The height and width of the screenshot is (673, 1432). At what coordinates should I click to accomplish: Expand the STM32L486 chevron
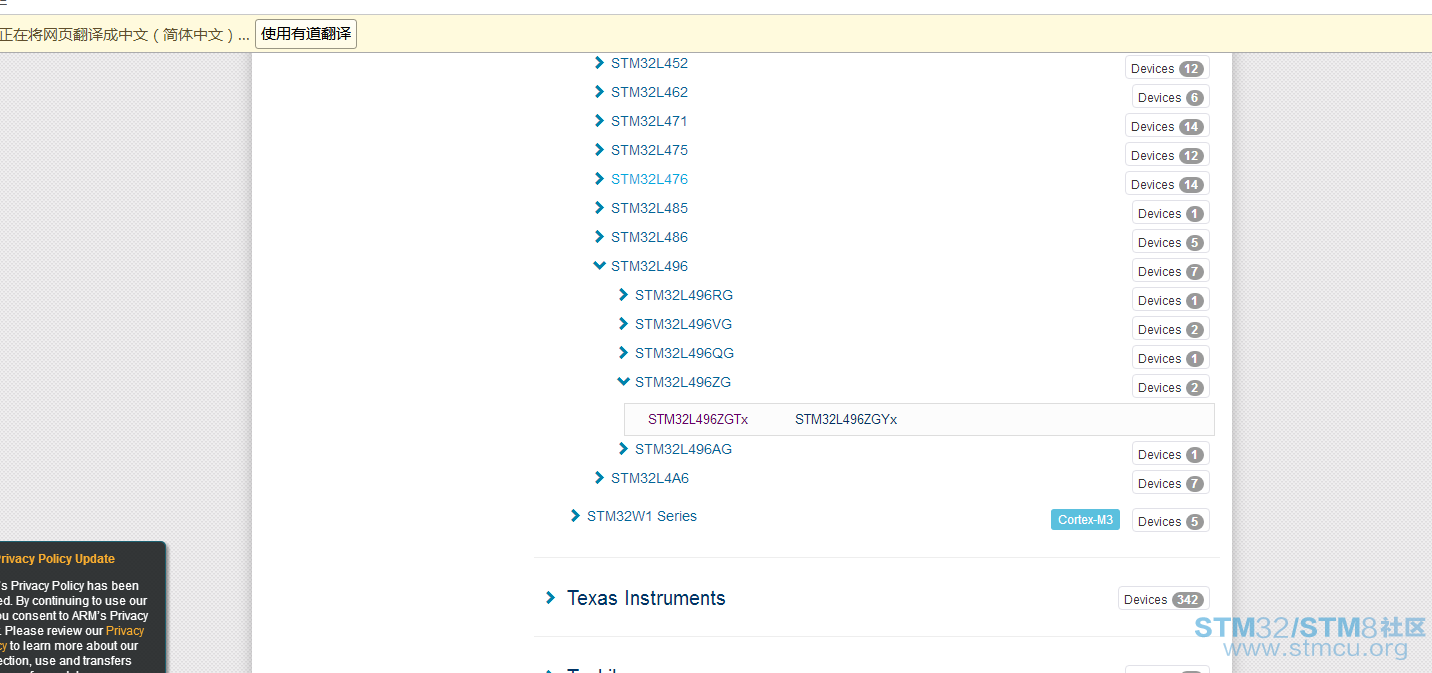[599, 237]
